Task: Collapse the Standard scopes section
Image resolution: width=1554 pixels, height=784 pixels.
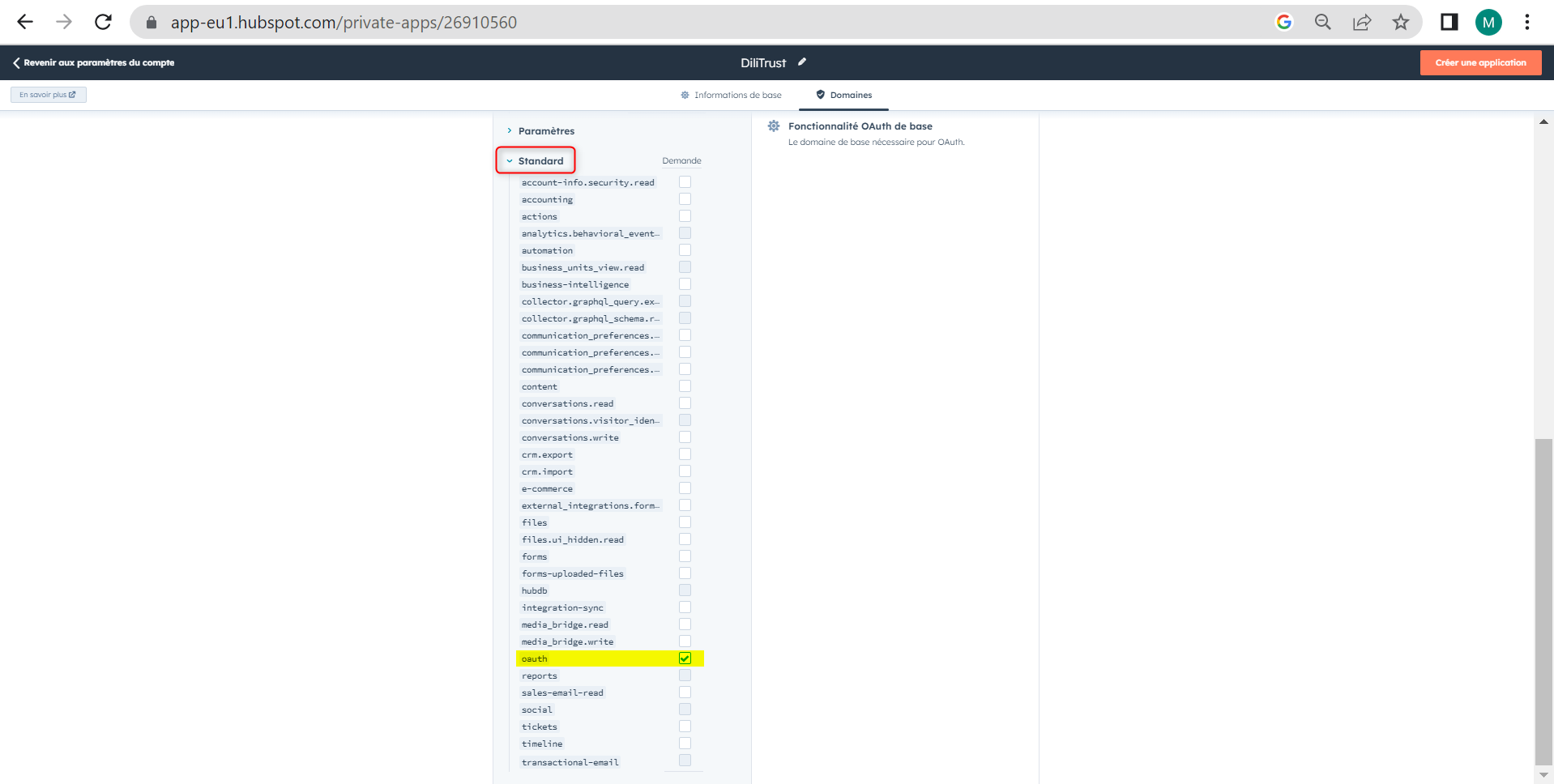Action: tap(536, 160)
